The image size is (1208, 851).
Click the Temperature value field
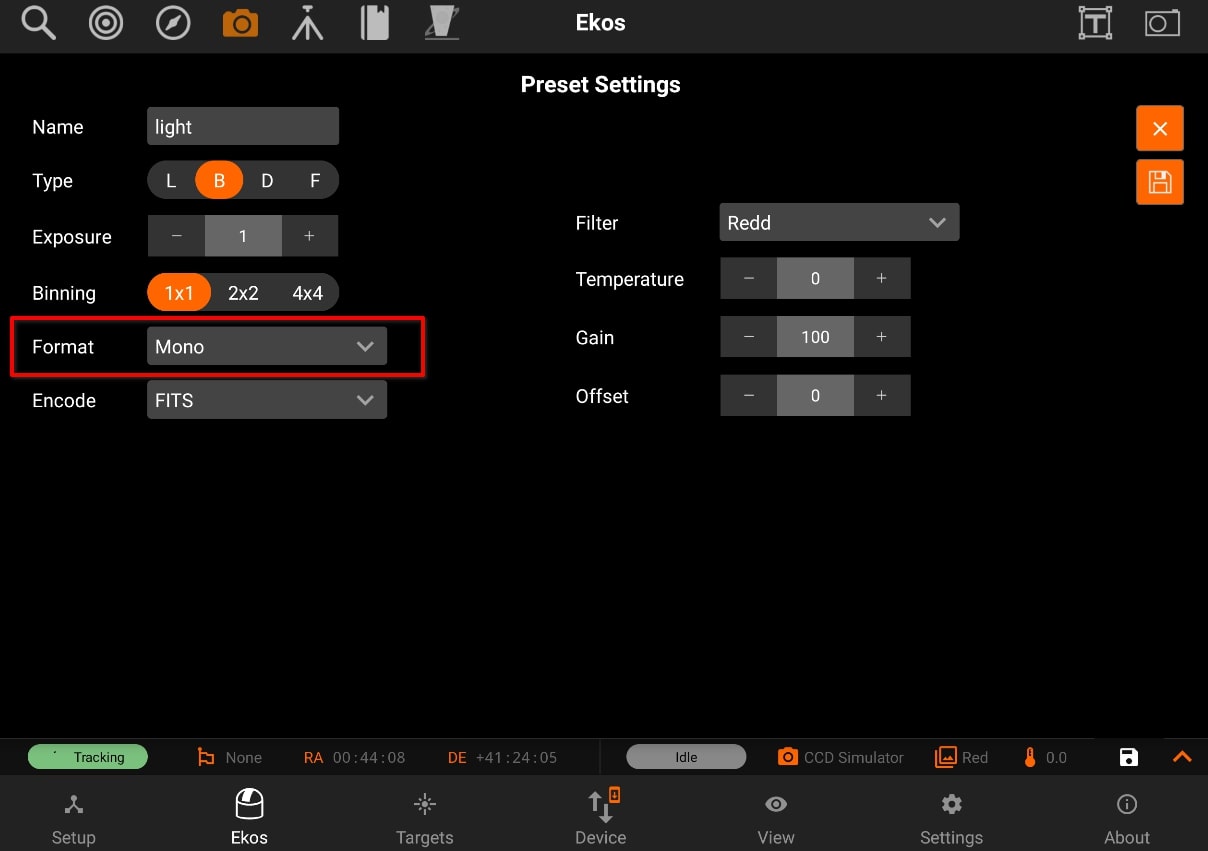point(815,279)
